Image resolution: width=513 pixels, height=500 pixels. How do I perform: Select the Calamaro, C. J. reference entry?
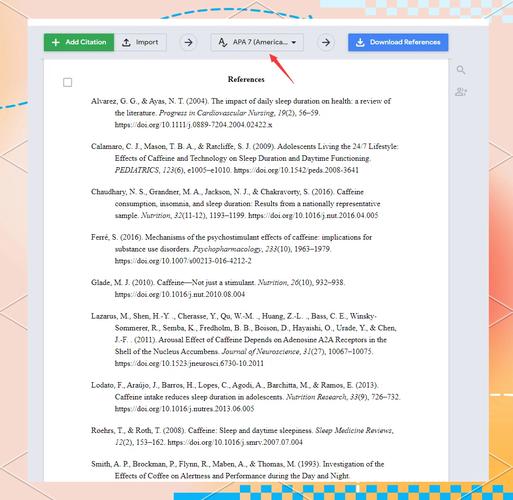coord(245,158)
